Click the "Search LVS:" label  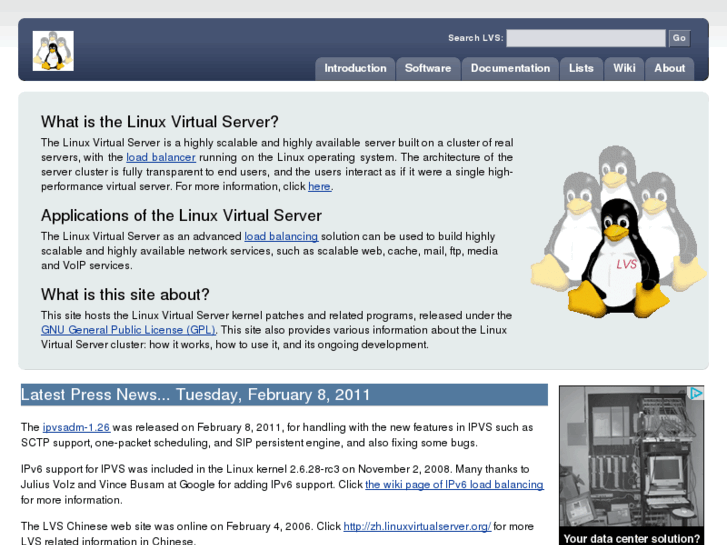pyautogui.click(x=476, y=38)
